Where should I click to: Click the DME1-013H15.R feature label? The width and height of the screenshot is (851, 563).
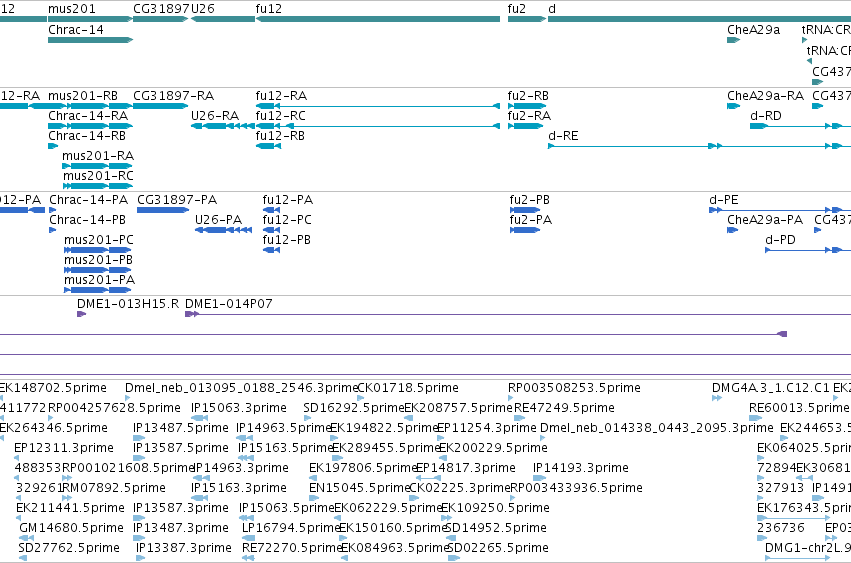coord(128,304)
